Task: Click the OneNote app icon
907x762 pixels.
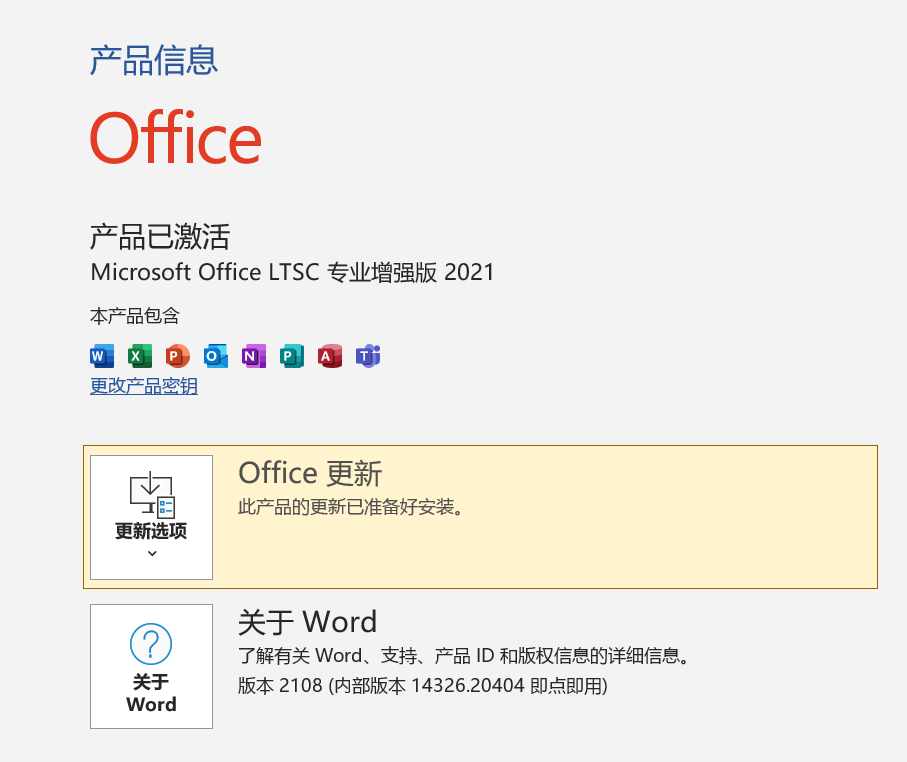Action: pos(254,356)
